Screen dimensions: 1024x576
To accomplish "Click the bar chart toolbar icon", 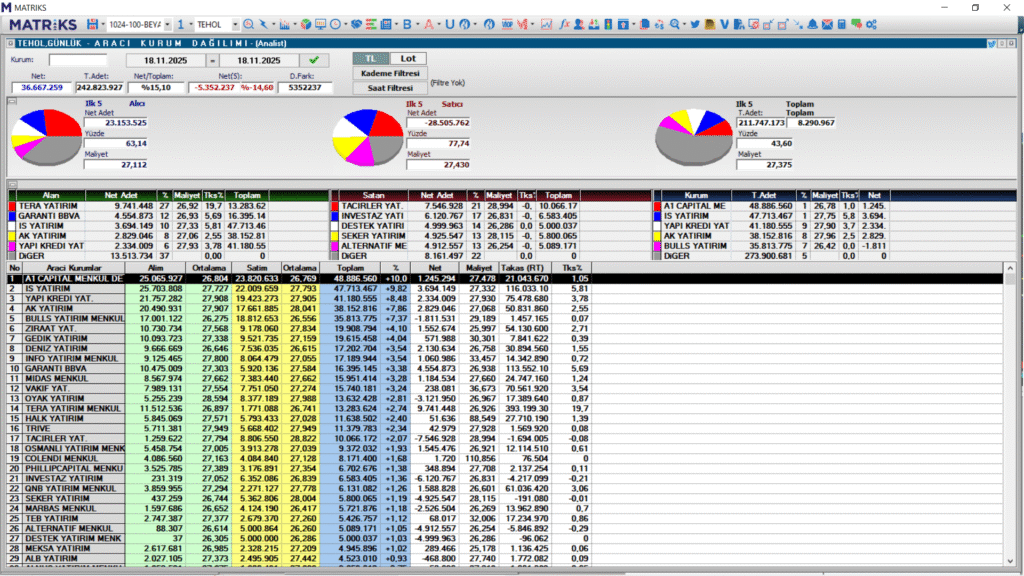I will 285,24.
